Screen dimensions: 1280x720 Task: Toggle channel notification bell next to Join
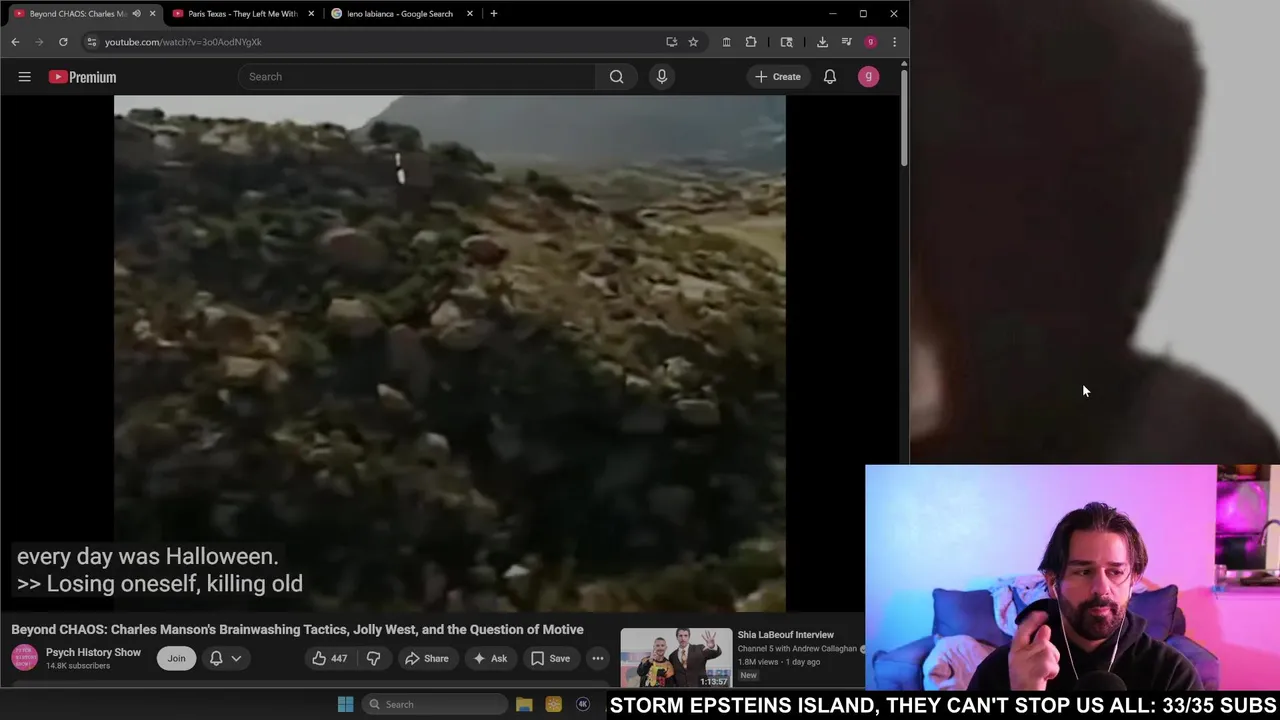tap(216, 658)
